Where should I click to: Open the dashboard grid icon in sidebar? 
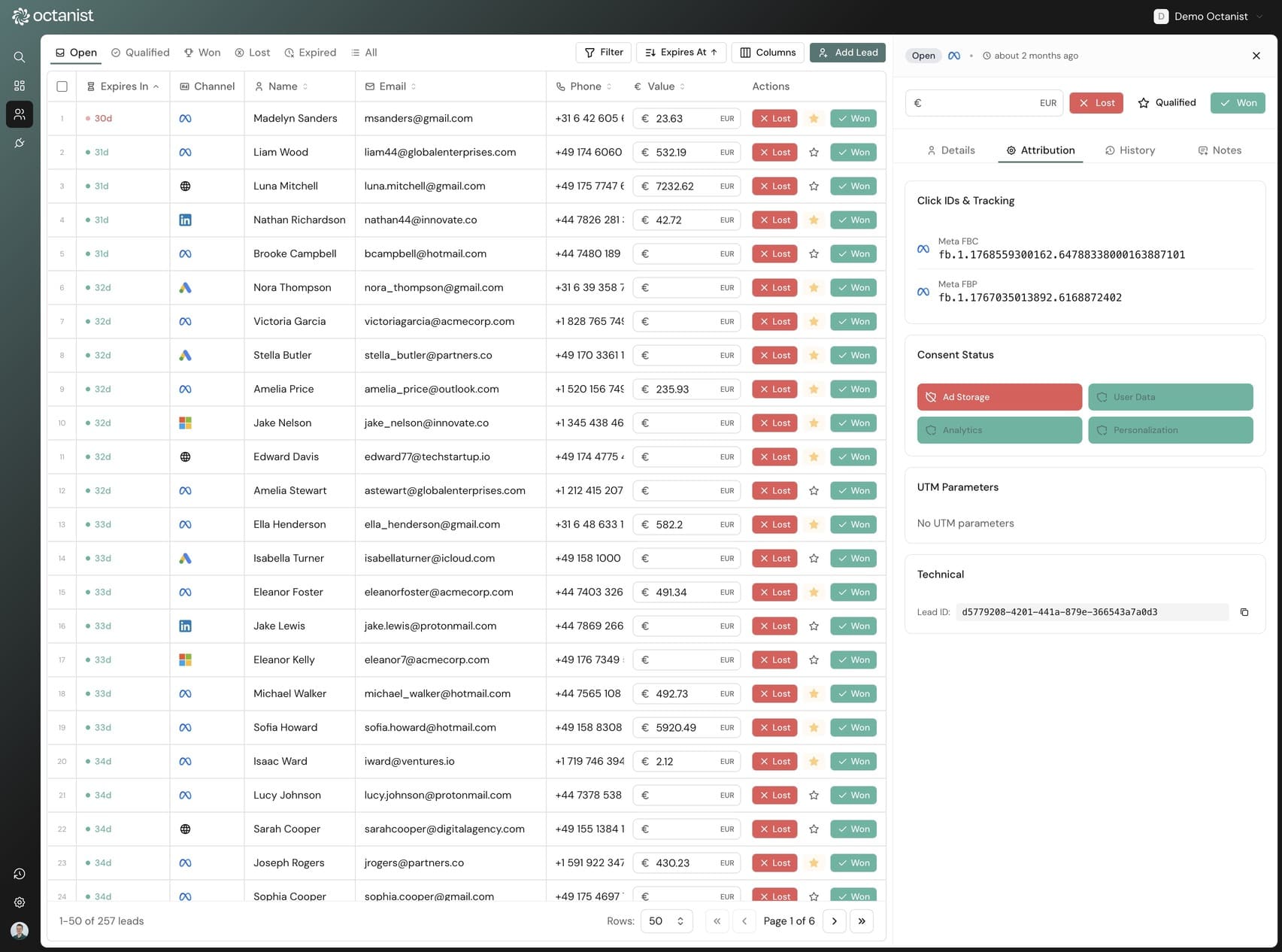pos(20,86)
